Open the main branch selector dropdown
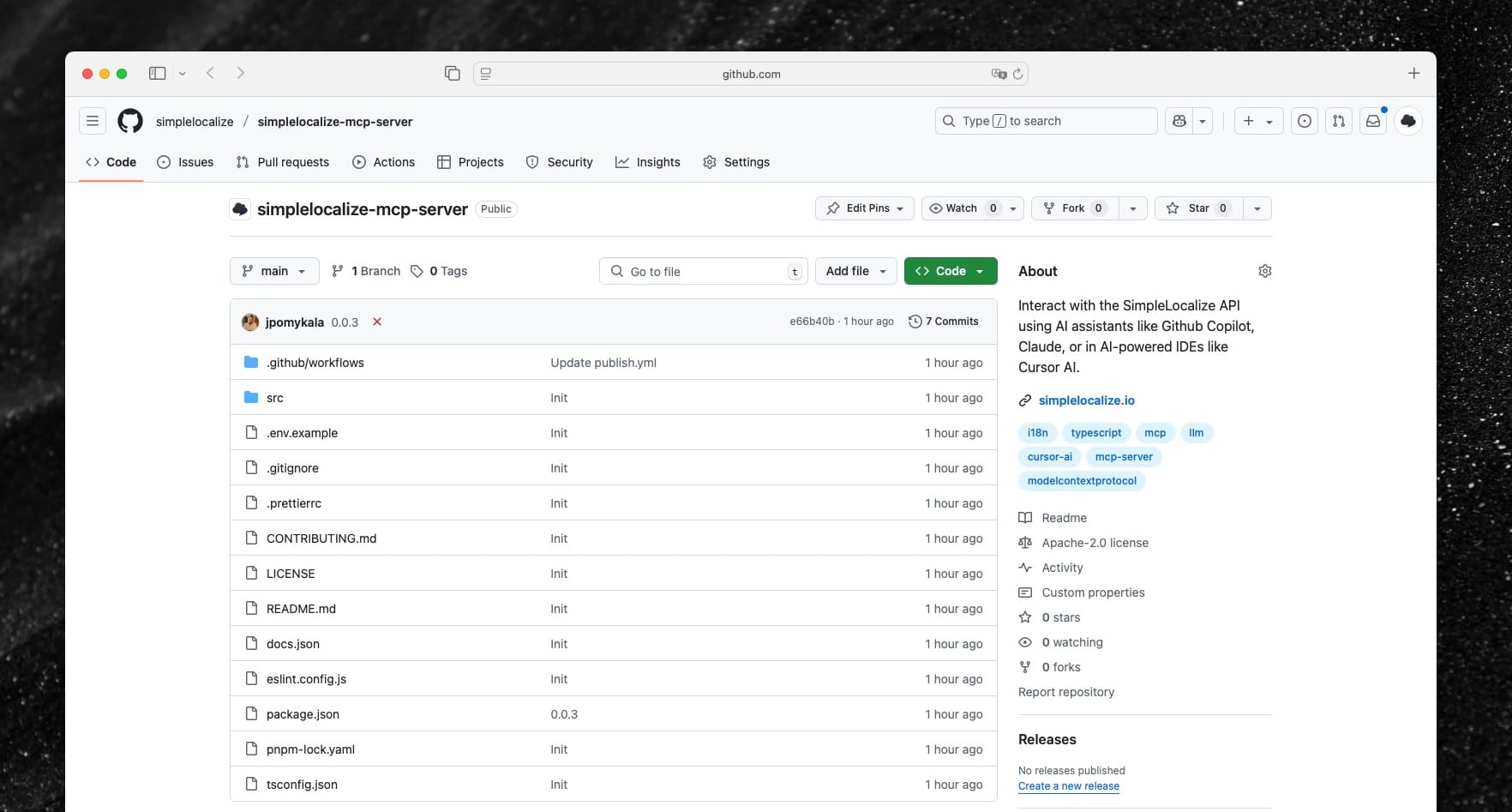The width and height of the screenshot is (1512, 812). pos(274,271)
